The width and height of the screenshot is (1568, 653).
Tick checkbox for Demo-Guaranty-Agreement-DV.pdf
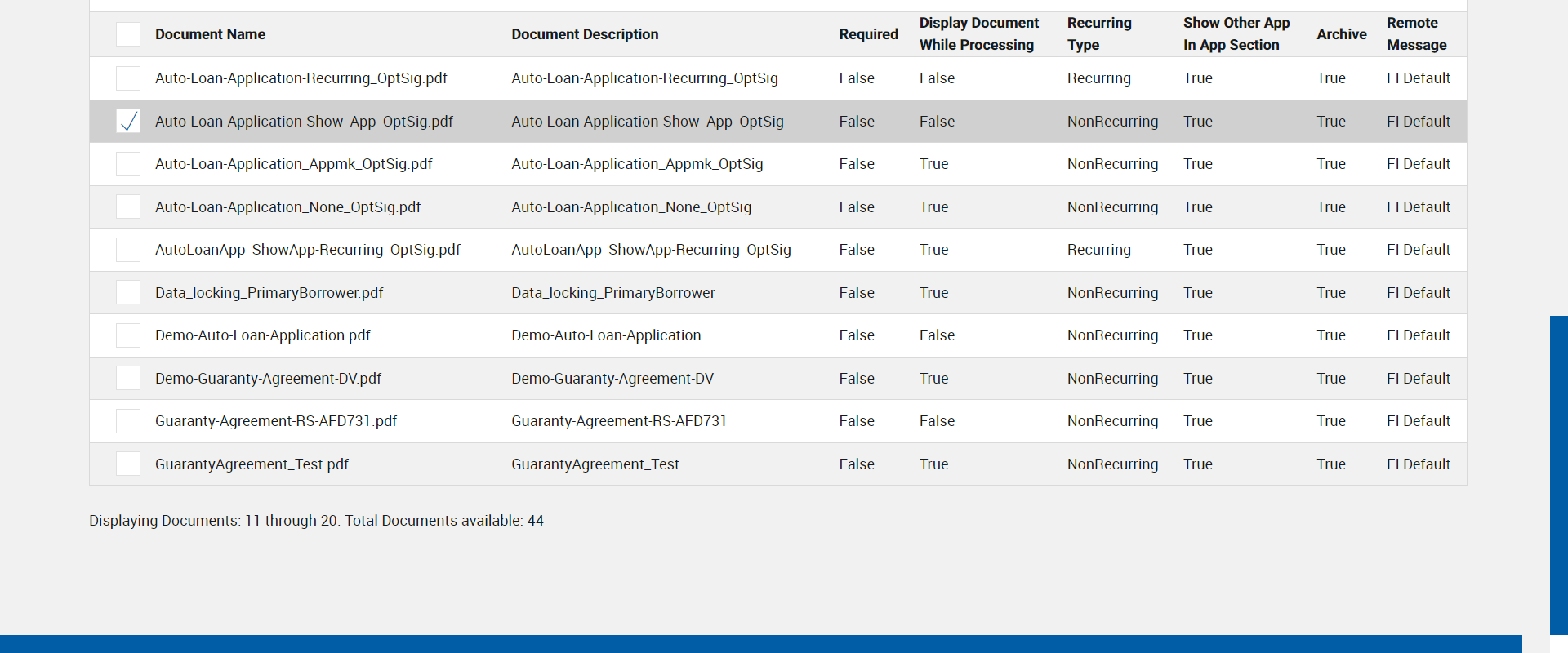pyautogui.click(x=128, y=379)
